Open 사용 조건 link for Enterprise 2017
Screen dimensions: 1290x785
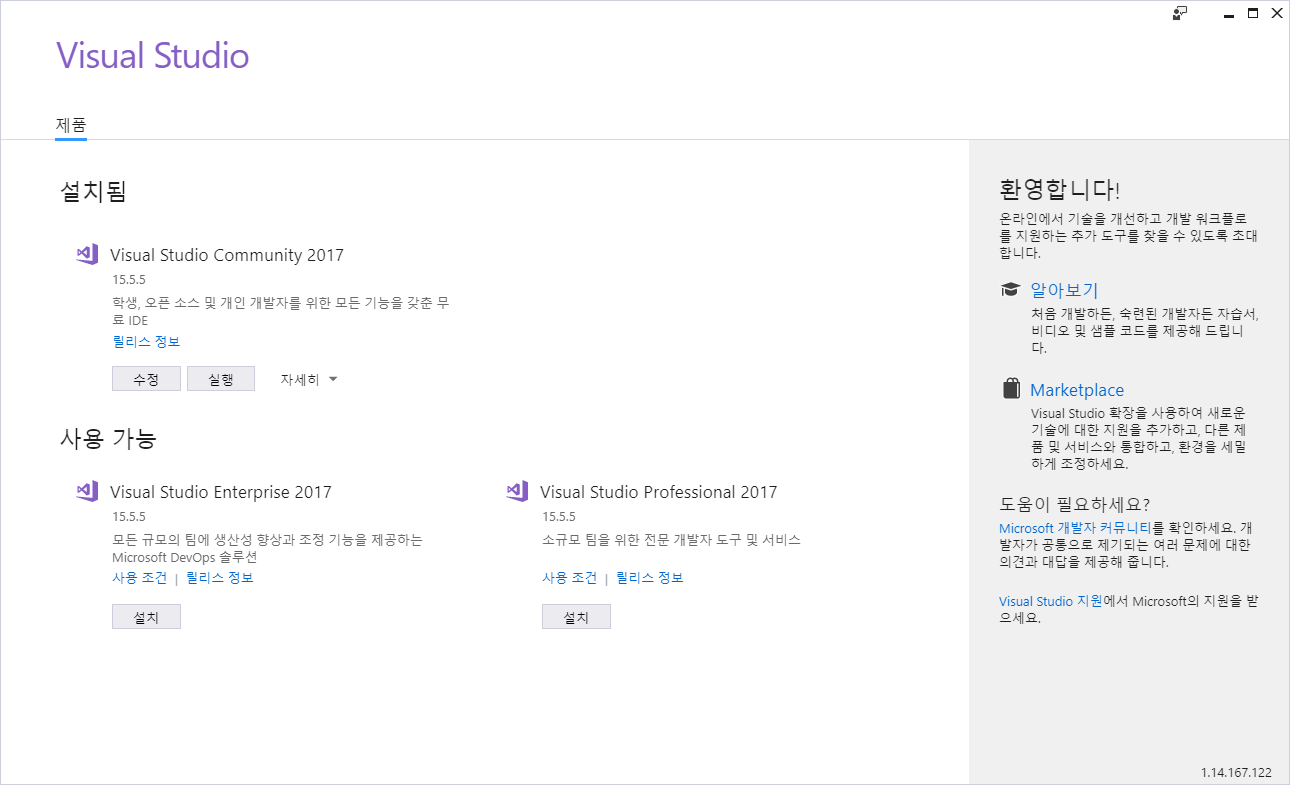click(139, 578)
